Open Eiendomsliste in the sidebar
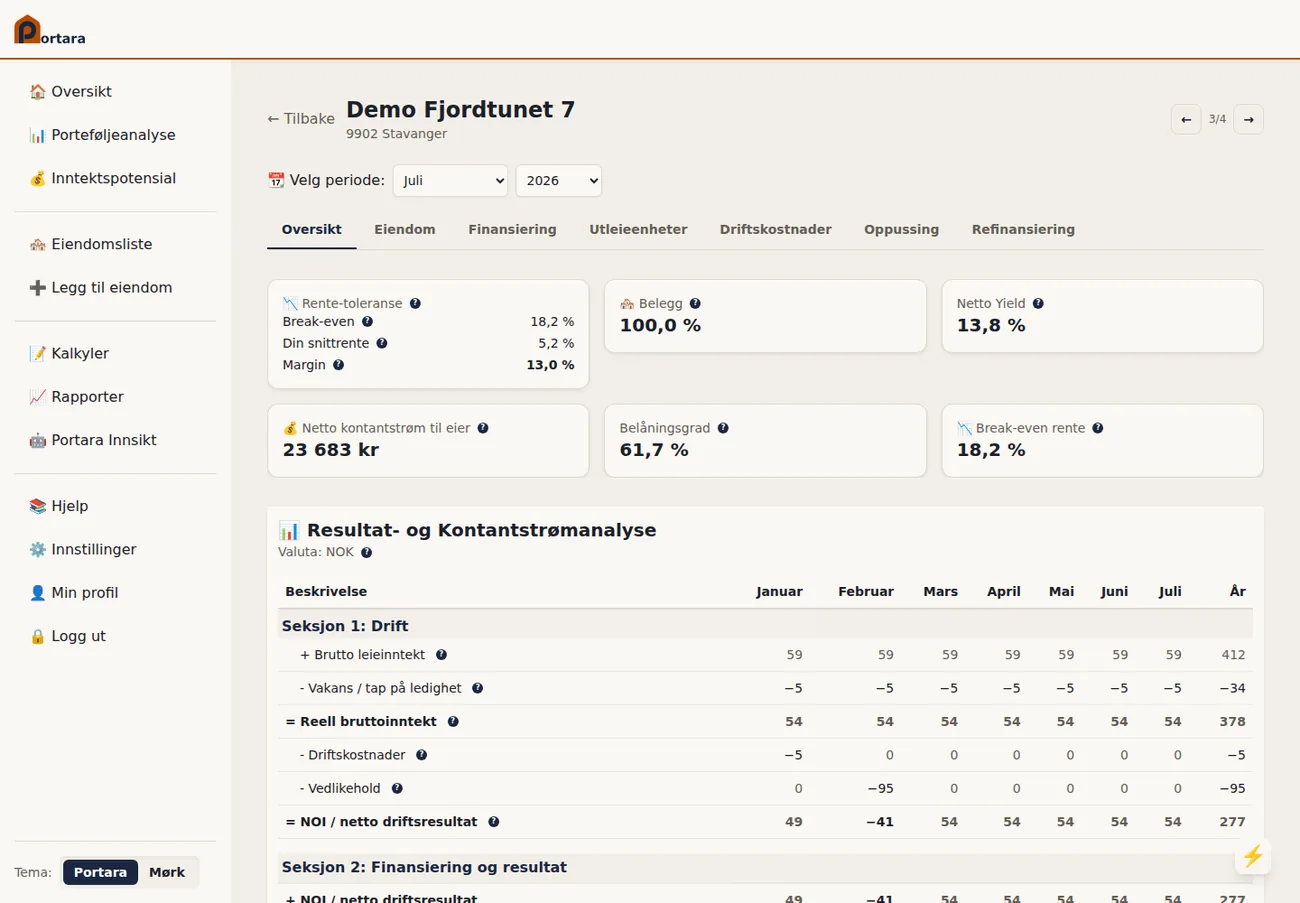This screenshot has height=903, width=1300. click(115, 244)
